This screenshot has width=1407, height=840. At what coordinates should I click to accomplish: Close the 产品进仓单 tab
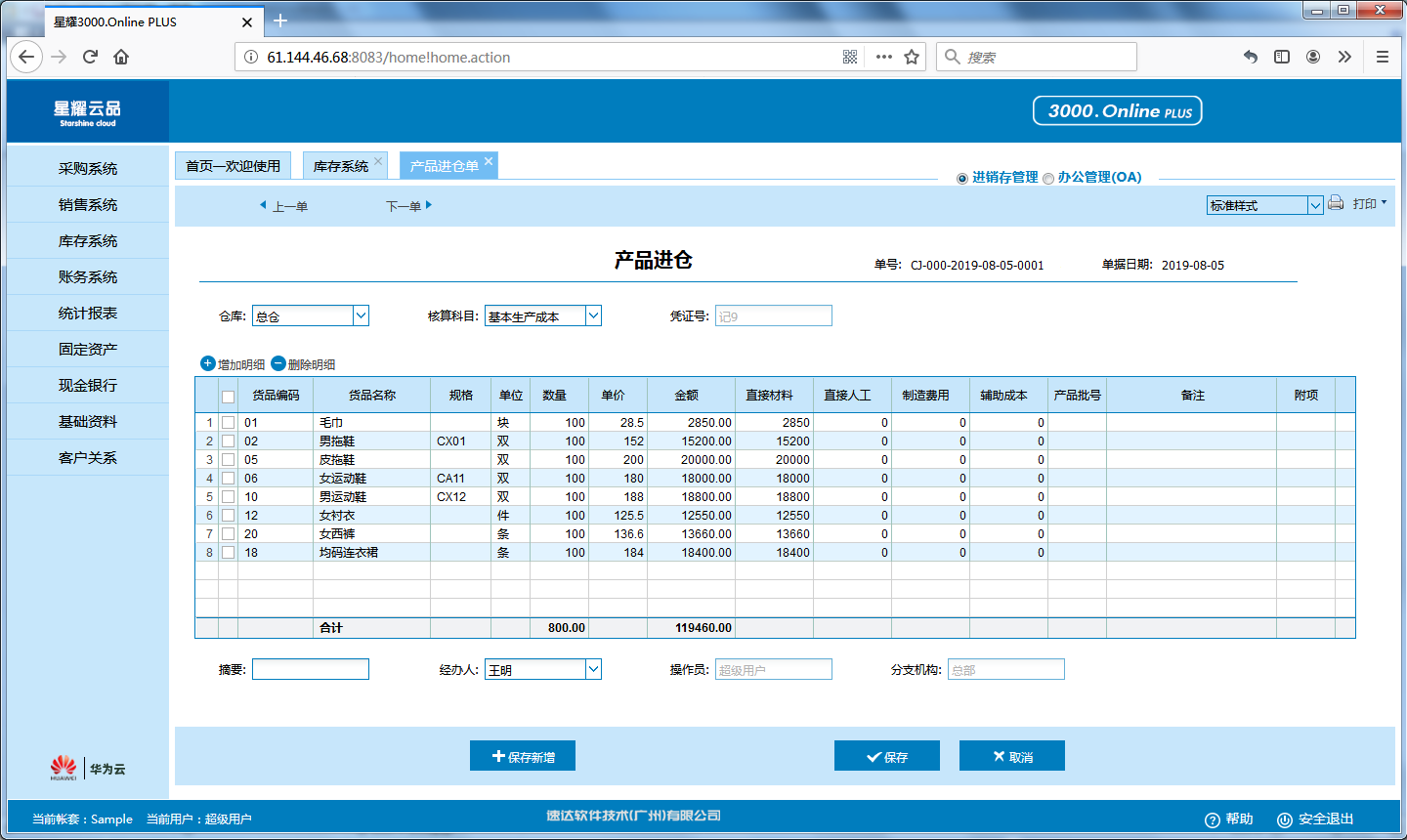[489, 161]
